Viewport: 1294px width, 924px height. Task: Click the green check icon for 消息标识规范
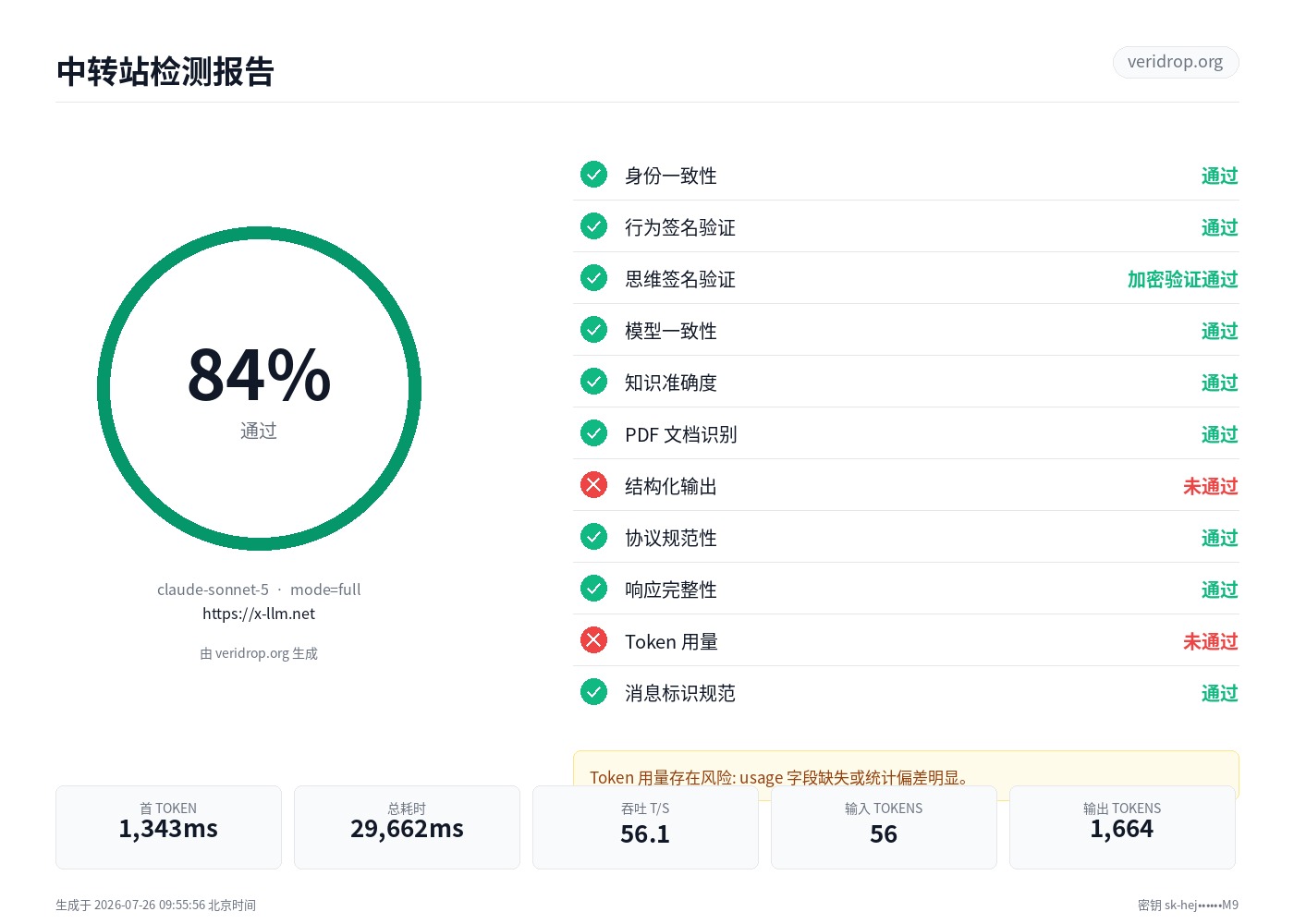[593, 692]
